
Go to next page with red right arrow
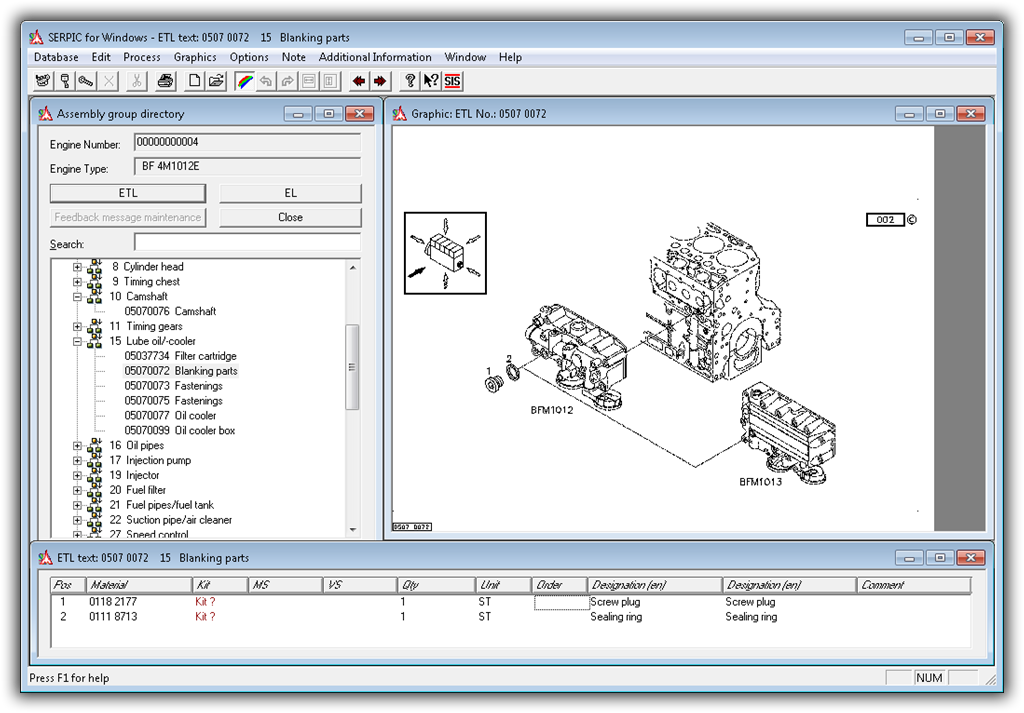380,81
